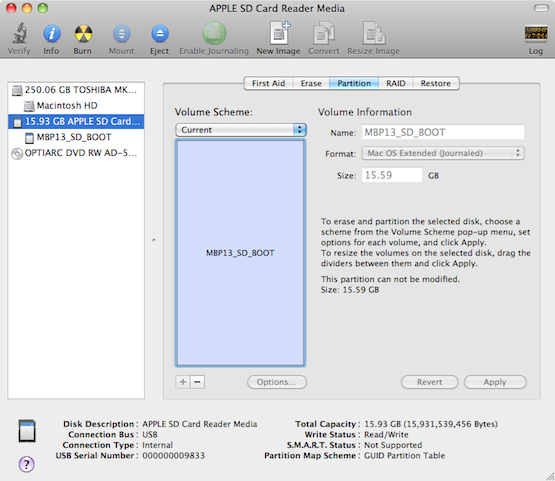Click USB Serial Number value 00000009833

(x=173, y=456)
